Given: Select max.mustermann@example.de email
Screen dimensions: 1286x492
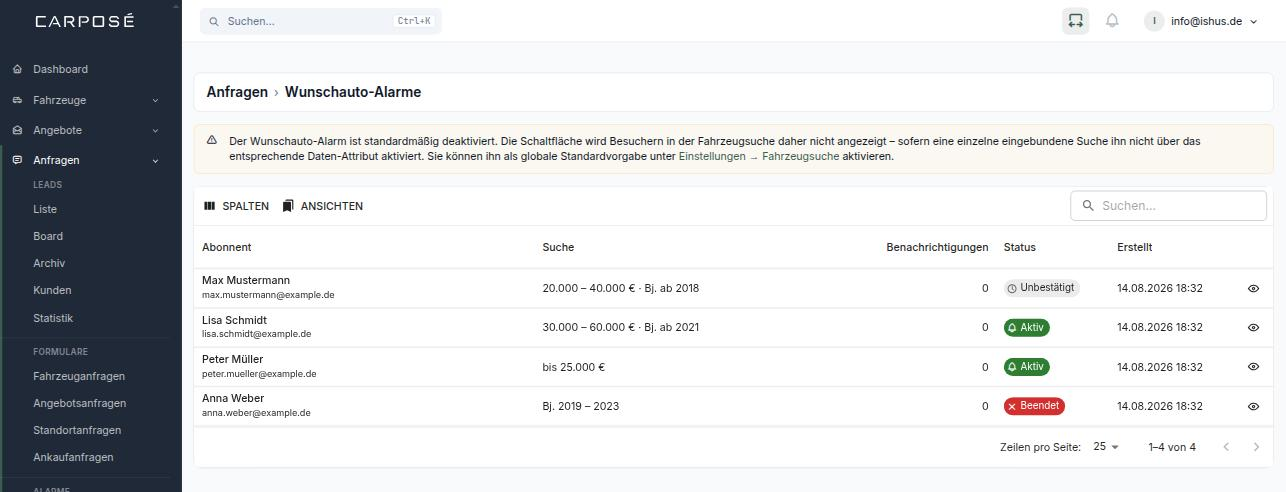Looking at the screenshot, I should [x=268, y=295].
